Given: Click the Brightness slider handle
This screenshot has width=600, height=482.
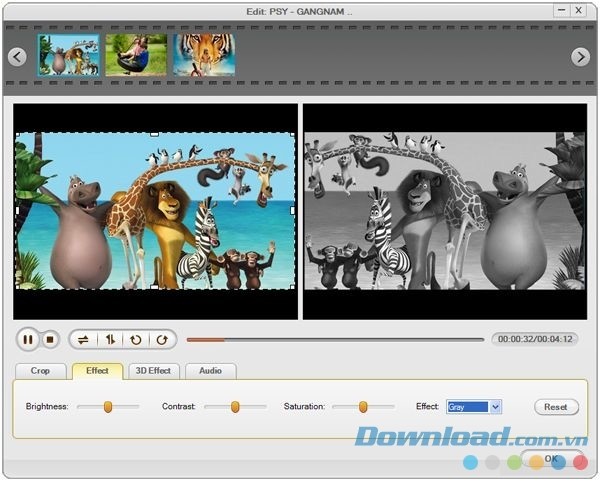Looking at the screenshot, I should coord(108,407).
